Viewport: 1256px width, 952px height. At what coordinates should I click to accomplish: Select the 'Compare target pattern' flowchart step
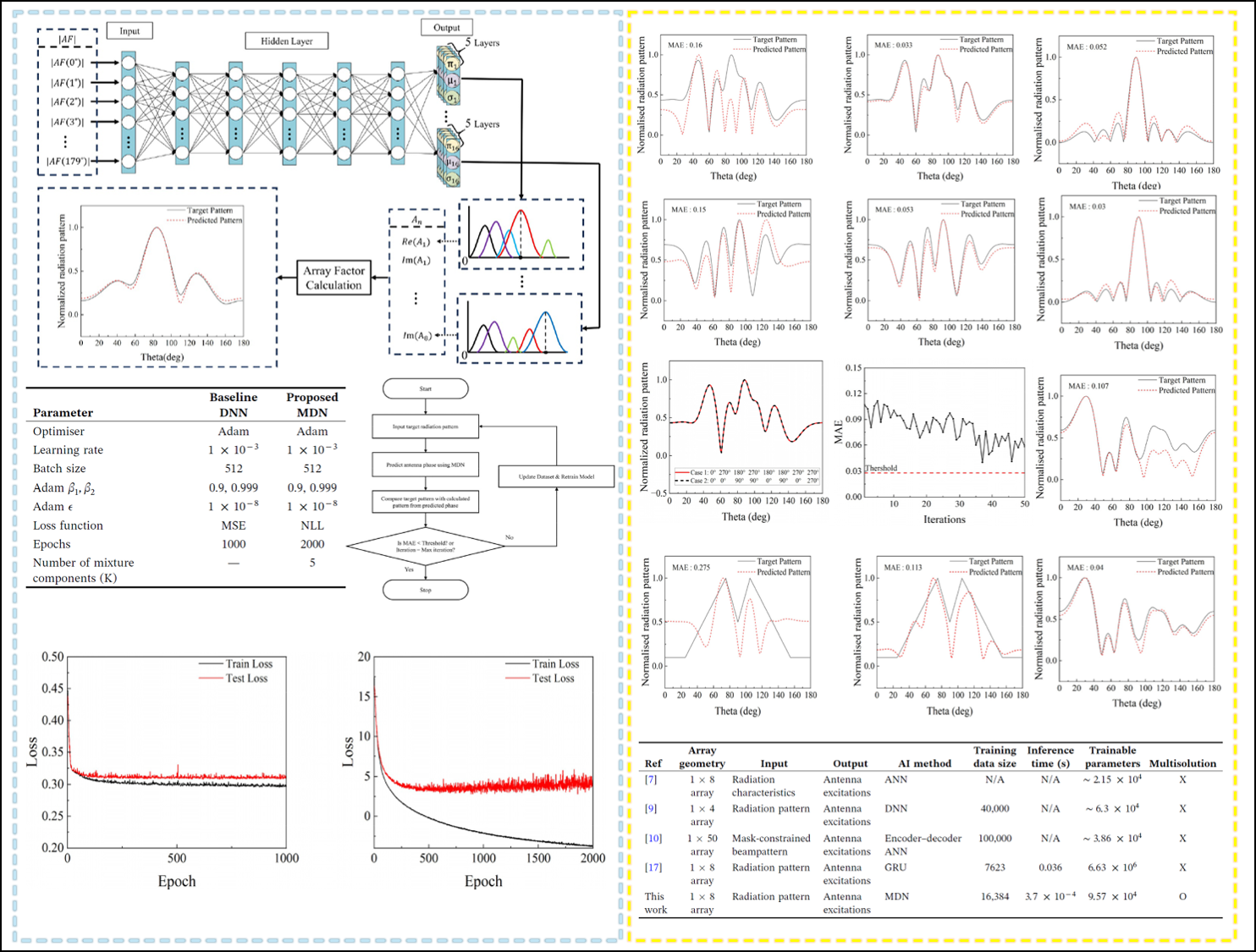pos(426,502)
